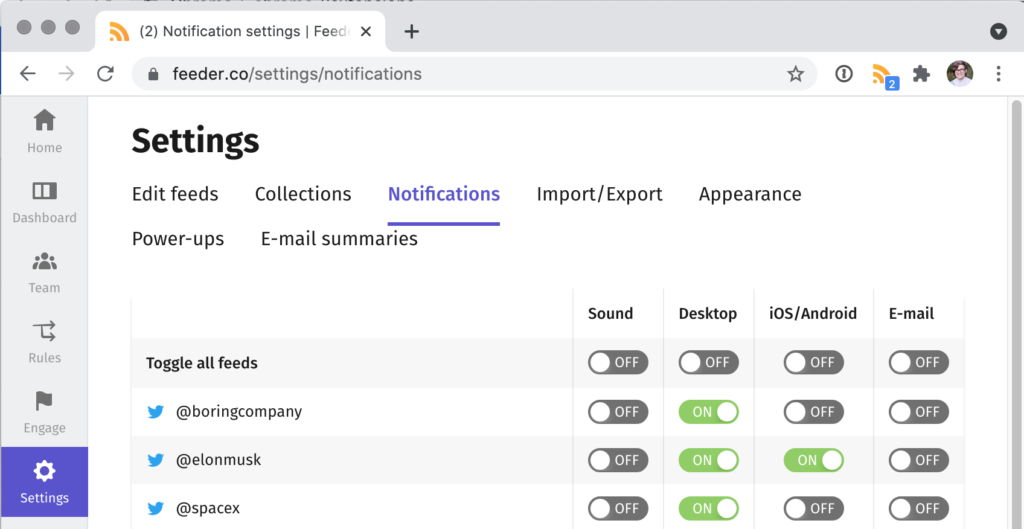The height and width of the screenshot is (529, 1024).
Task: Toggle Sound for all feeds
Action: point(618,362)
